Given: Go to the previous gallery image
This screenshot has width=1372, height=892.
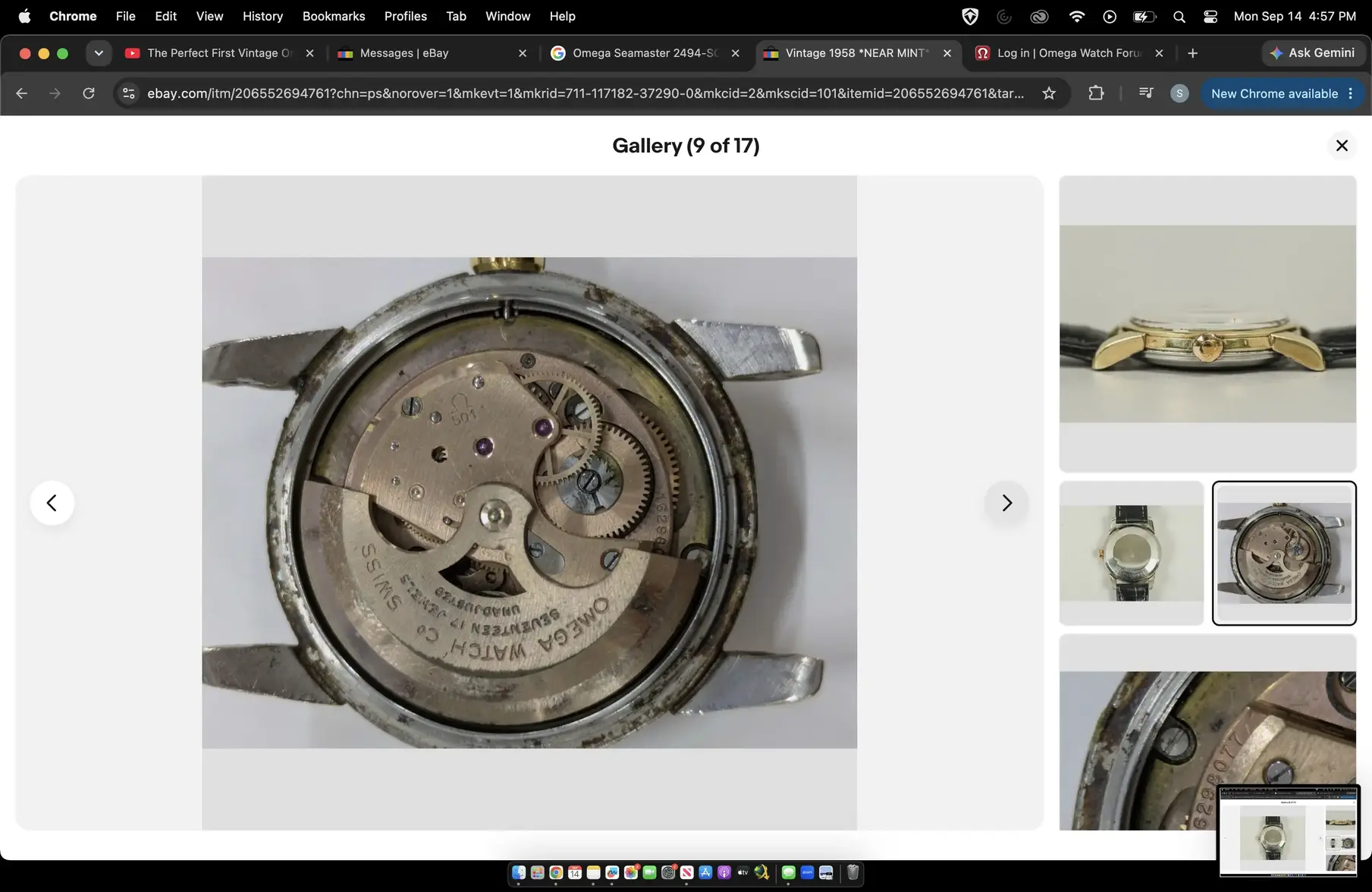Looking at the screenshot, I should click(x=52, y=502).
